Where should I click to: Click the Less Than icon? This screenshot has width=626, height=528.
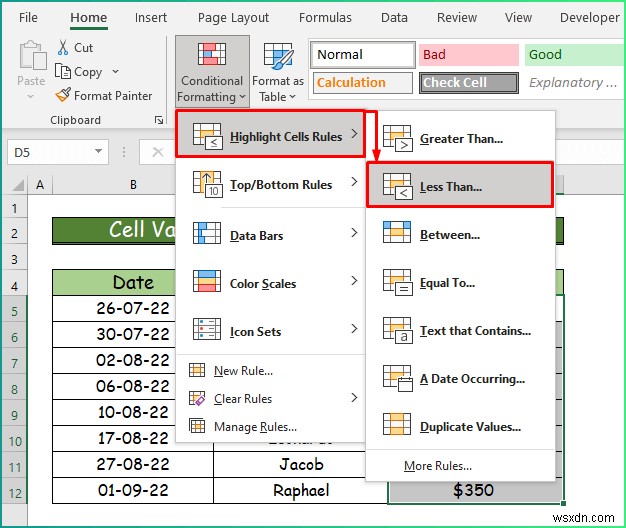pos(397,186)
